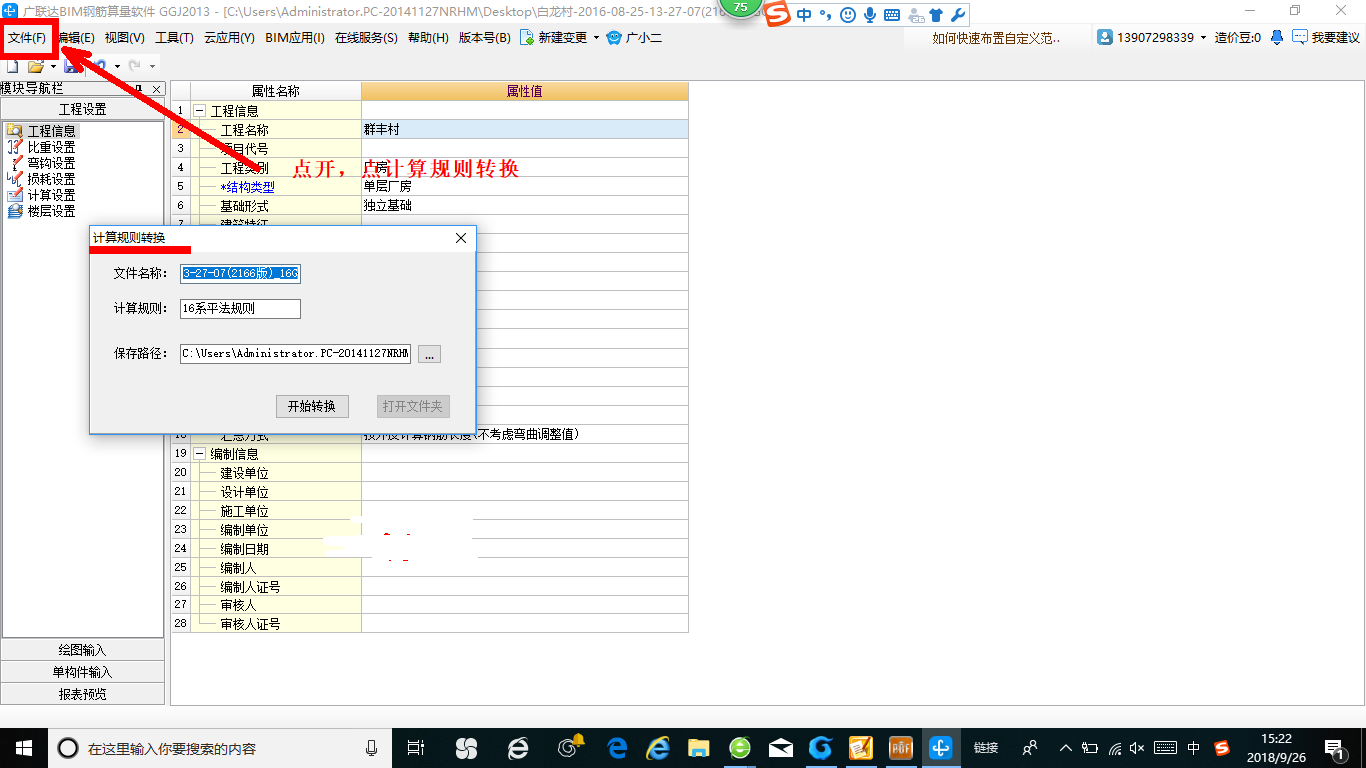Click the Sogou soft keyboard icon

[x=891, y=15]
